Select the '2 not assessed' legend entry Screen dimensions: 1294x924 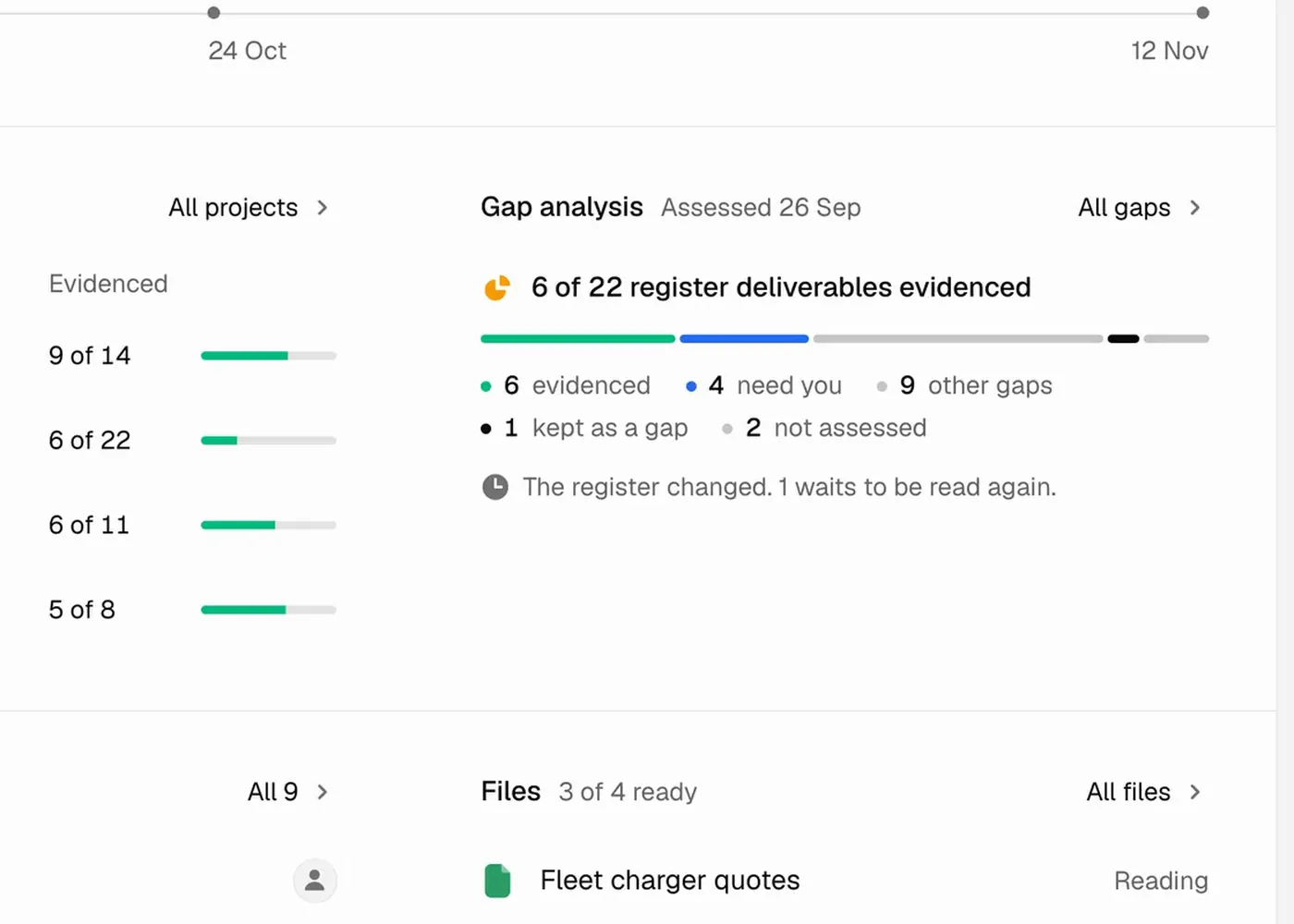pos(824,428)
